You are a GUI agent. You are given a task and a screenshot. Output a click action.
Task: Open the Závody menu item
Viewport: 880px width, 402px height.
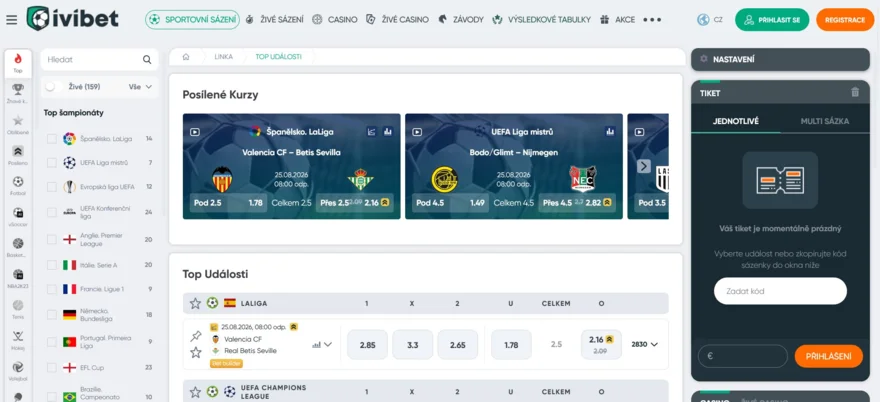pos(460,20)
